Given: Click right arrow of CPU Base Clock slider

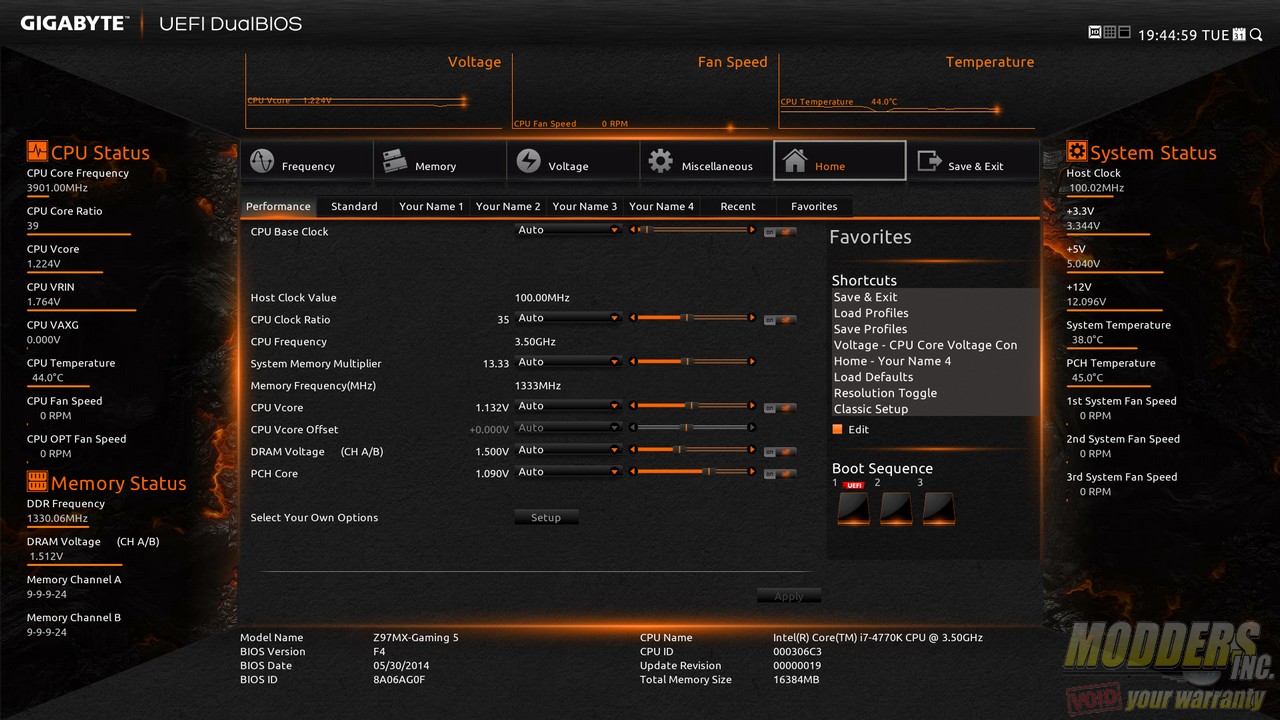Looking at the screenshot, I should [x=753, y=230].
